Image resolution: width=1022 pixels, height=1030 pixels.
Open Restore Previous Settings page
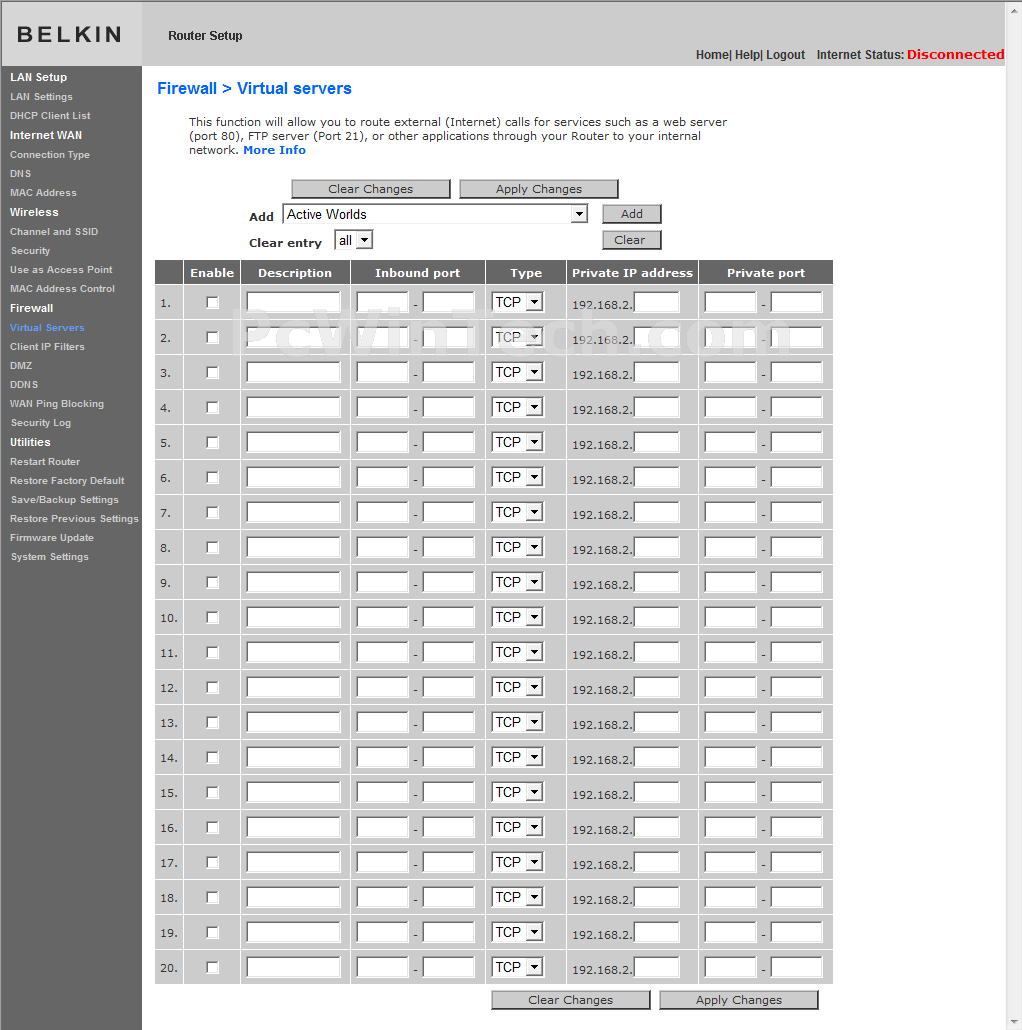[x=74, y=519]
